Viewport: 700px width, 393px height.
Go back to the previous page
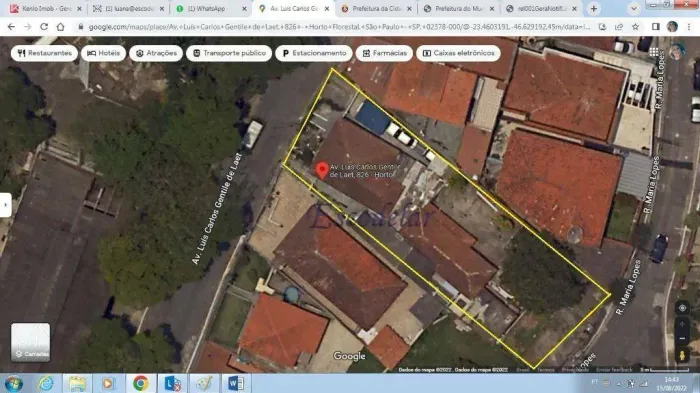coord(11,27)
